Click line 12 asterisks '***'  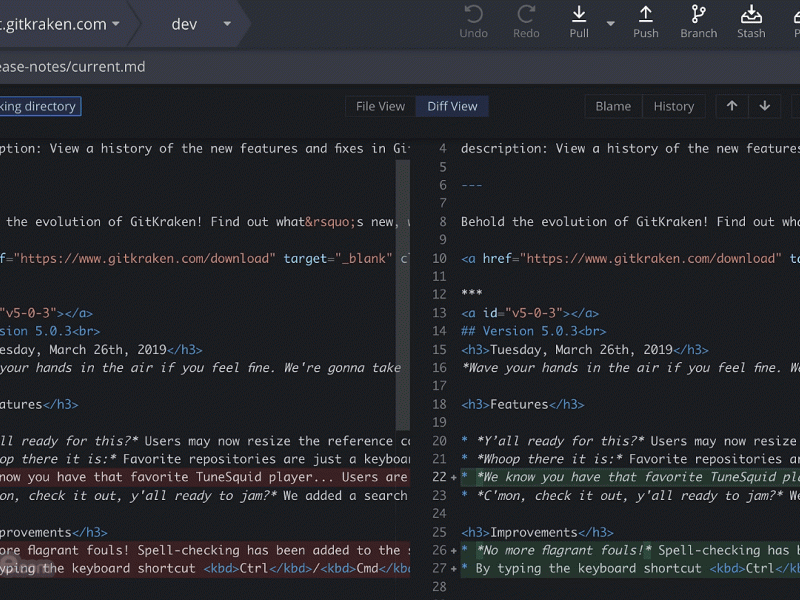(471, 294)
